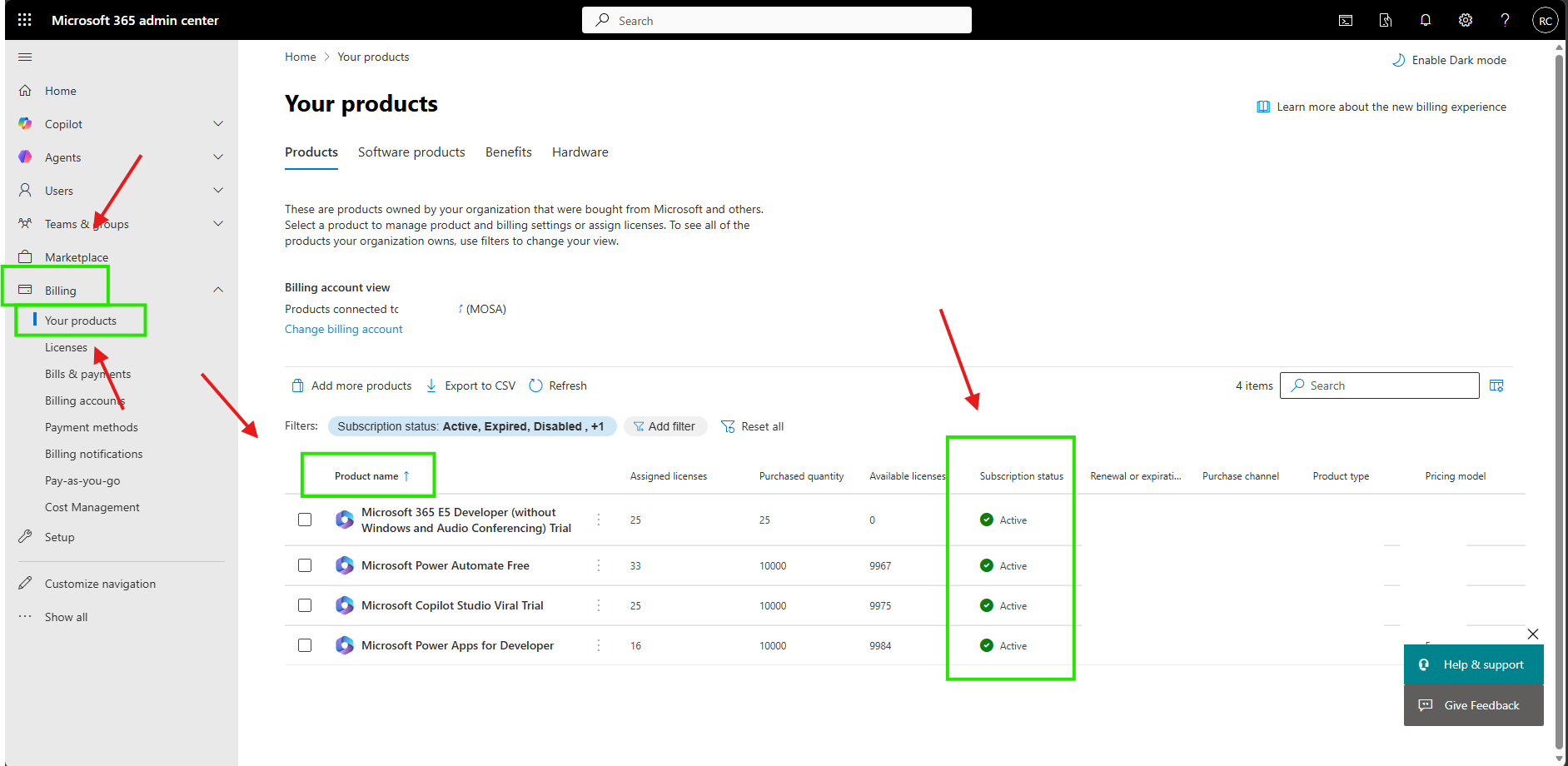Switch to the Benefits tab
Screen dimensions: 1568x766
pos(509,152)
